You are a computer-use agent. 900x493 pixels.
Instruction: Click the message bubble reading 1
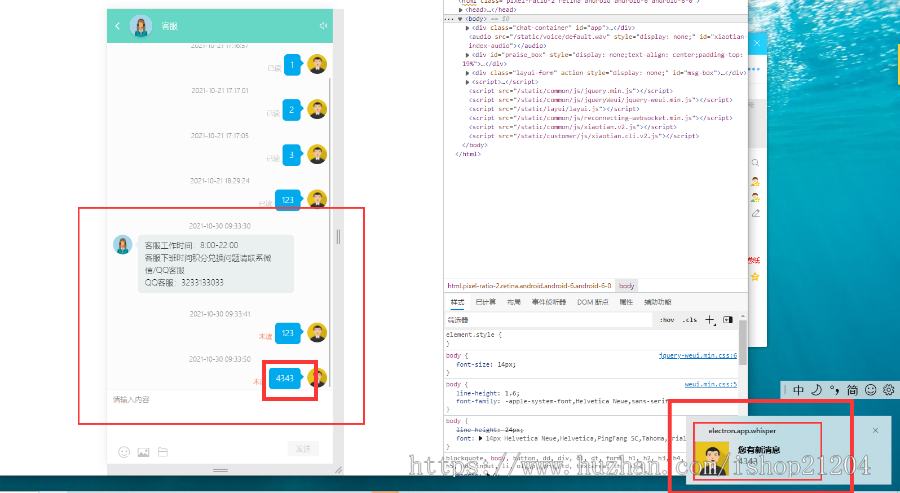(292, 65)
